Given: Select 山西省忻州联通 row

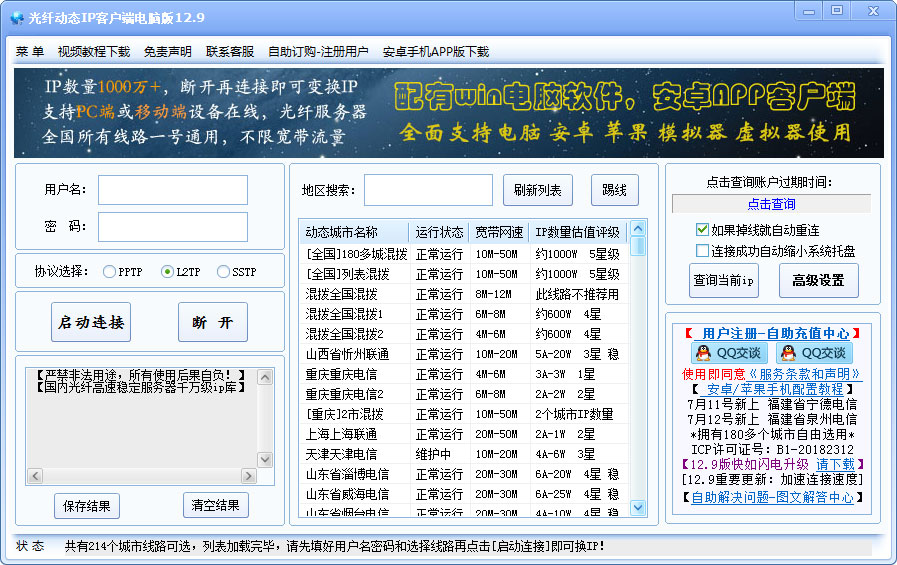Looking at the screenshot, I should [463, 354].
